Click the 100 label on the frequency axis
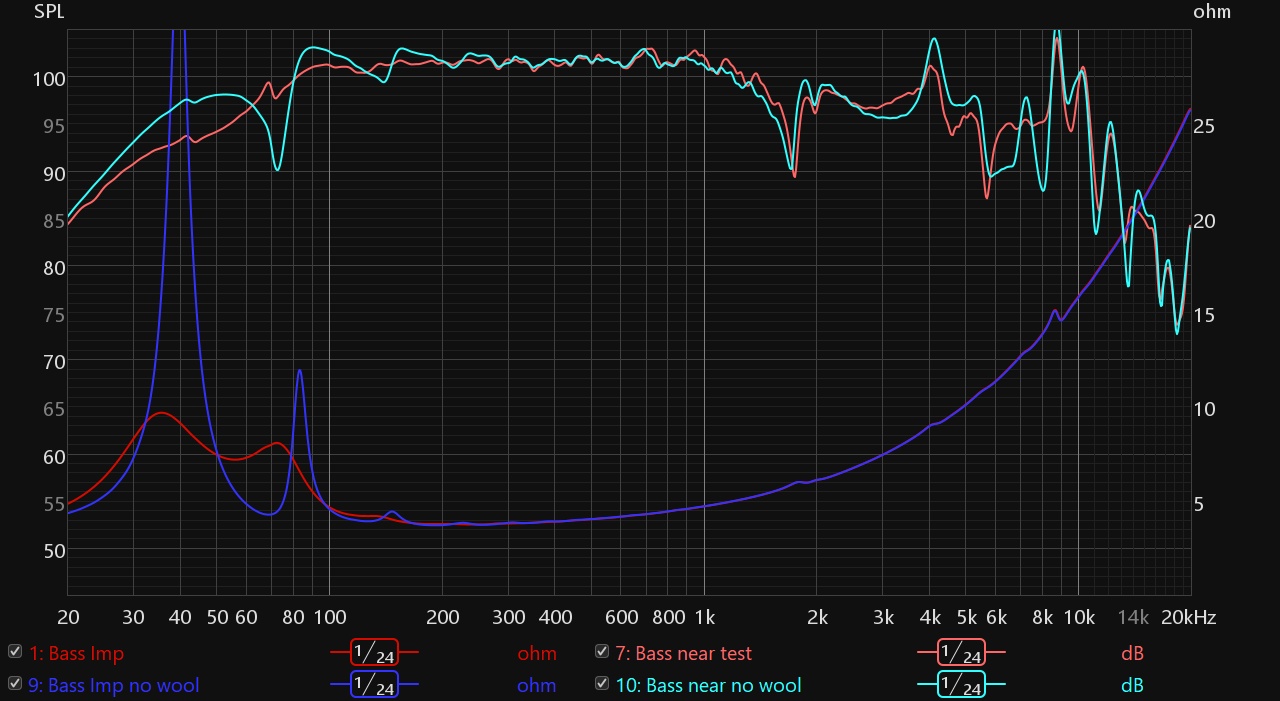 coord(329,618)
